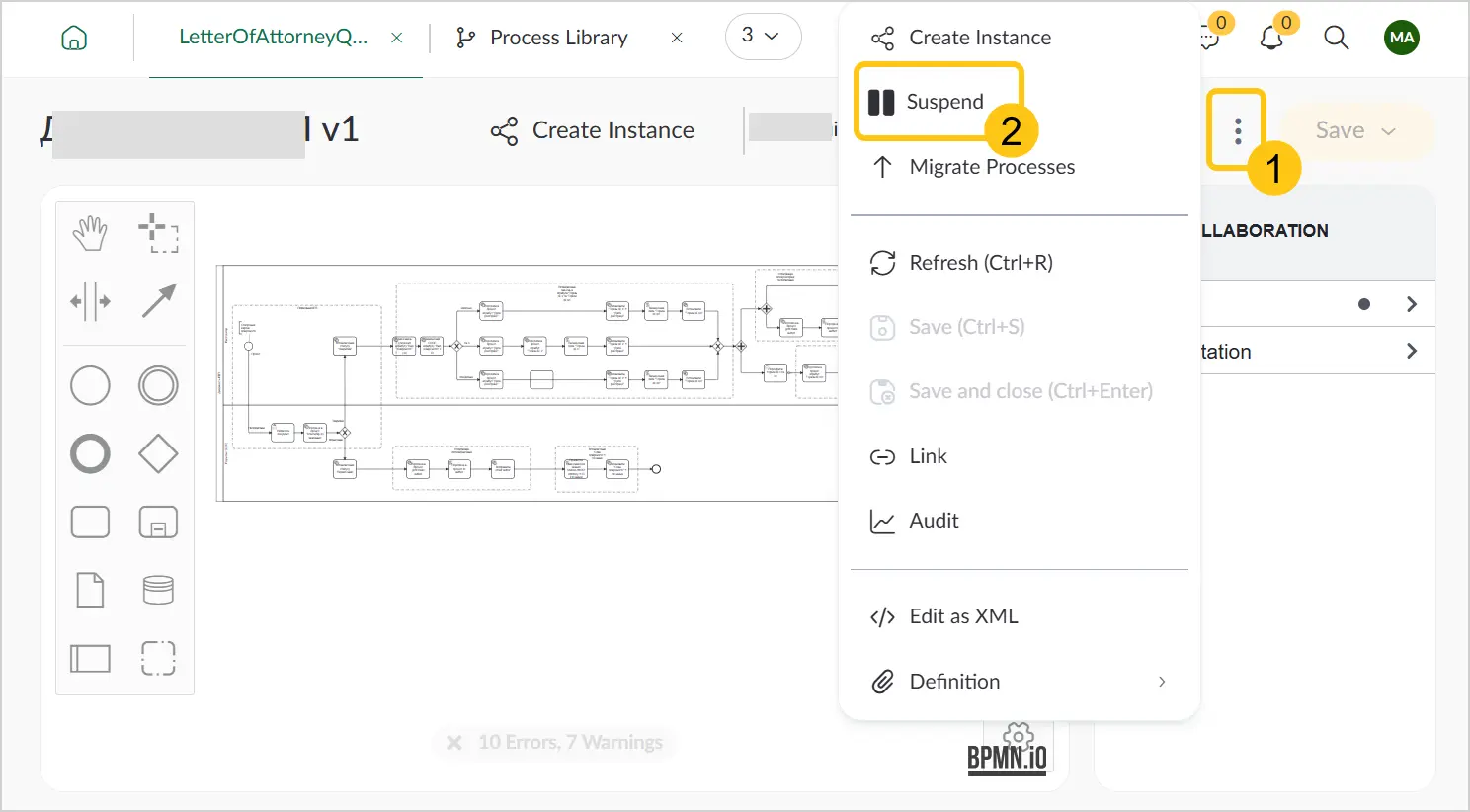The image size is (1470, 812).
Task: Select the lasso selection tool
Action: tap(158, 233)
